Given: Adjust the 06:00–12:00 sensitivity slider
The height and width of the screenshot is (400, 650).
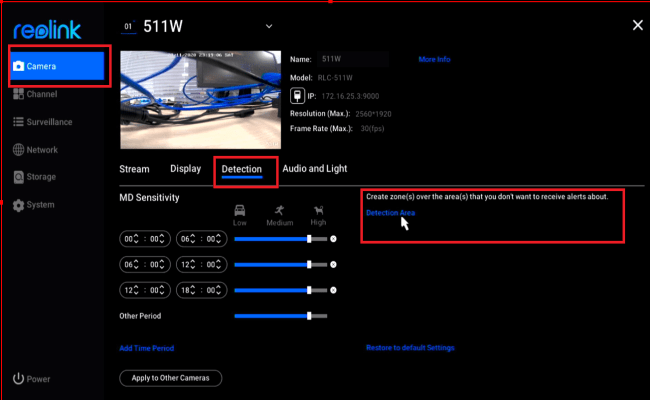Looking at the screenshot, I should (x=281, y=264).
